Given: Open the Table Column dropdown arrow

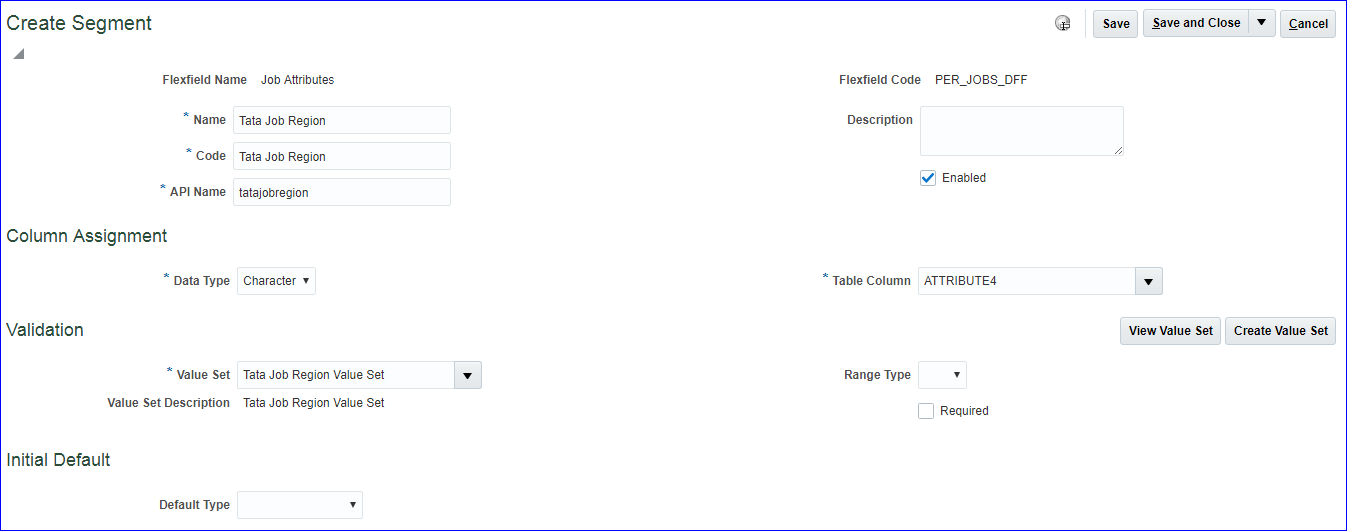Looking at the screenshot, I should (1149, 282).
